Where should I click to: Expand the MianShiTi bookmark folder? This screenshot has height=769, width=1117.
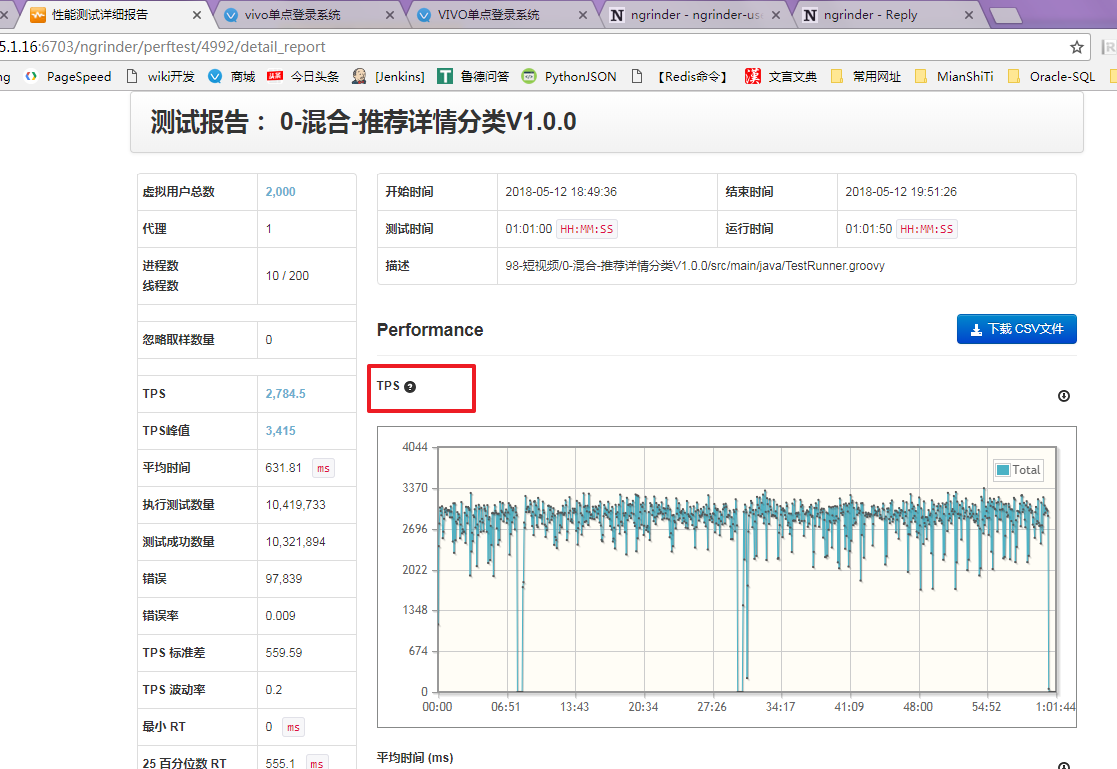953,76
